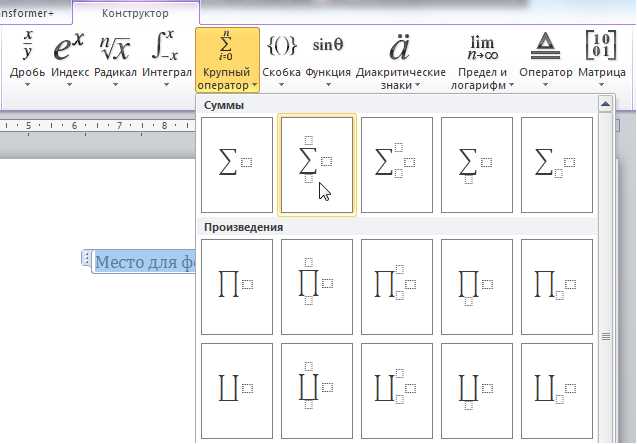Expand the Скобка dropdown arrow
637x444 pixels.
click(x=282, y=84)
